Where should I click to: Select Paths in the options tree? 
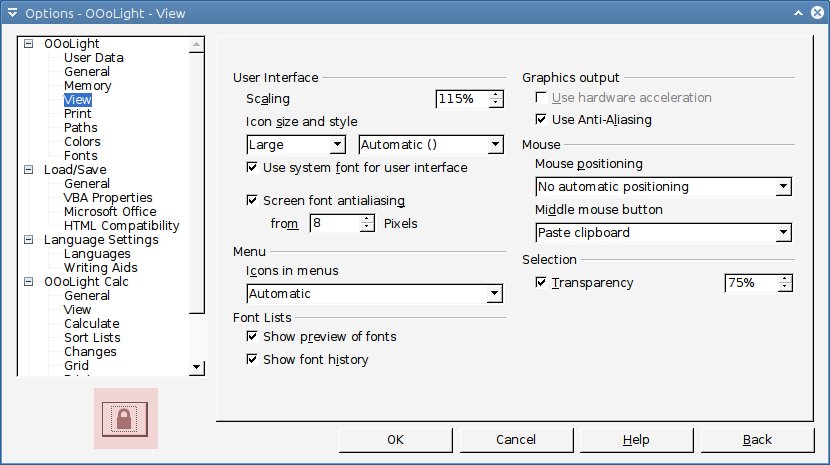80,128
